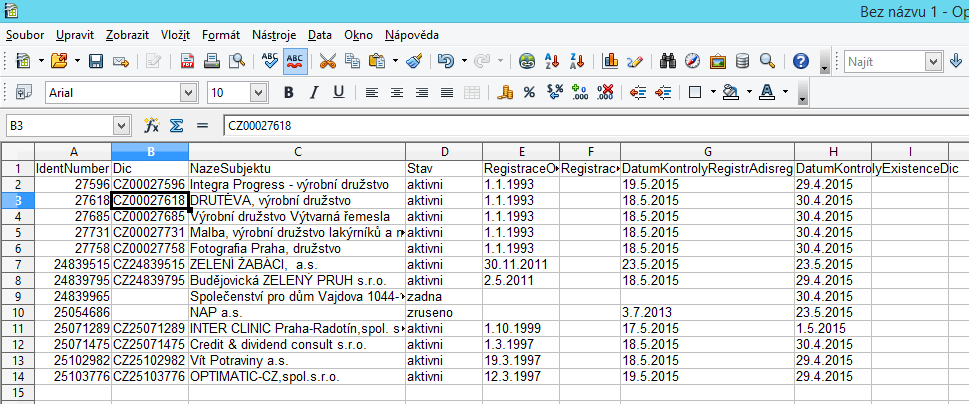Export directly as PDF
The height and width of the screenshot is (404, 969).
point(187,61)
